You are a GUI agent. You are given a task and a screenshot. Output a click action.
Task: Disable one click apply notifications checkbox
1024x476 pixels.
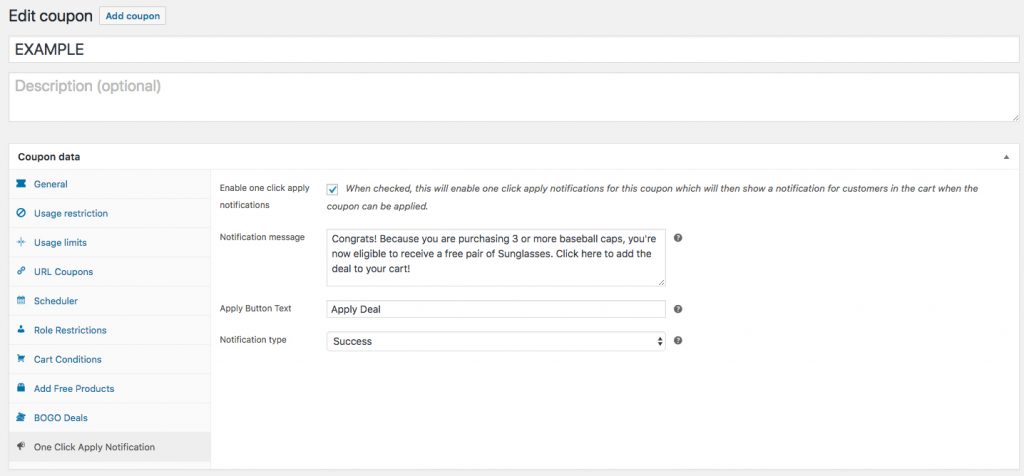(332, 189)
